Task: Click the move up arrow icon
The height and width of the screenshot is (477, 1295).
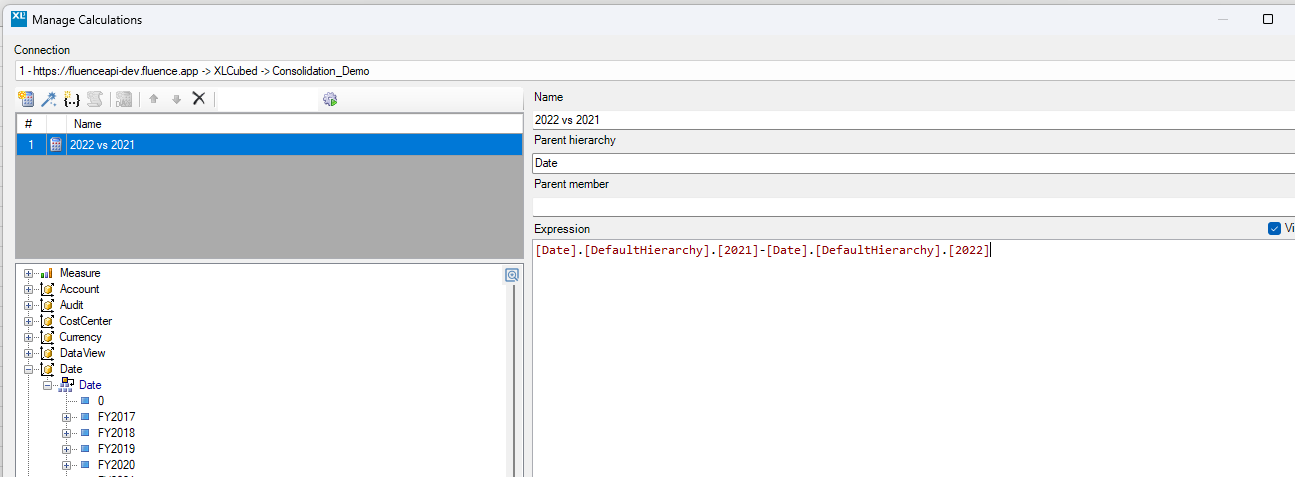Action: 154,99
